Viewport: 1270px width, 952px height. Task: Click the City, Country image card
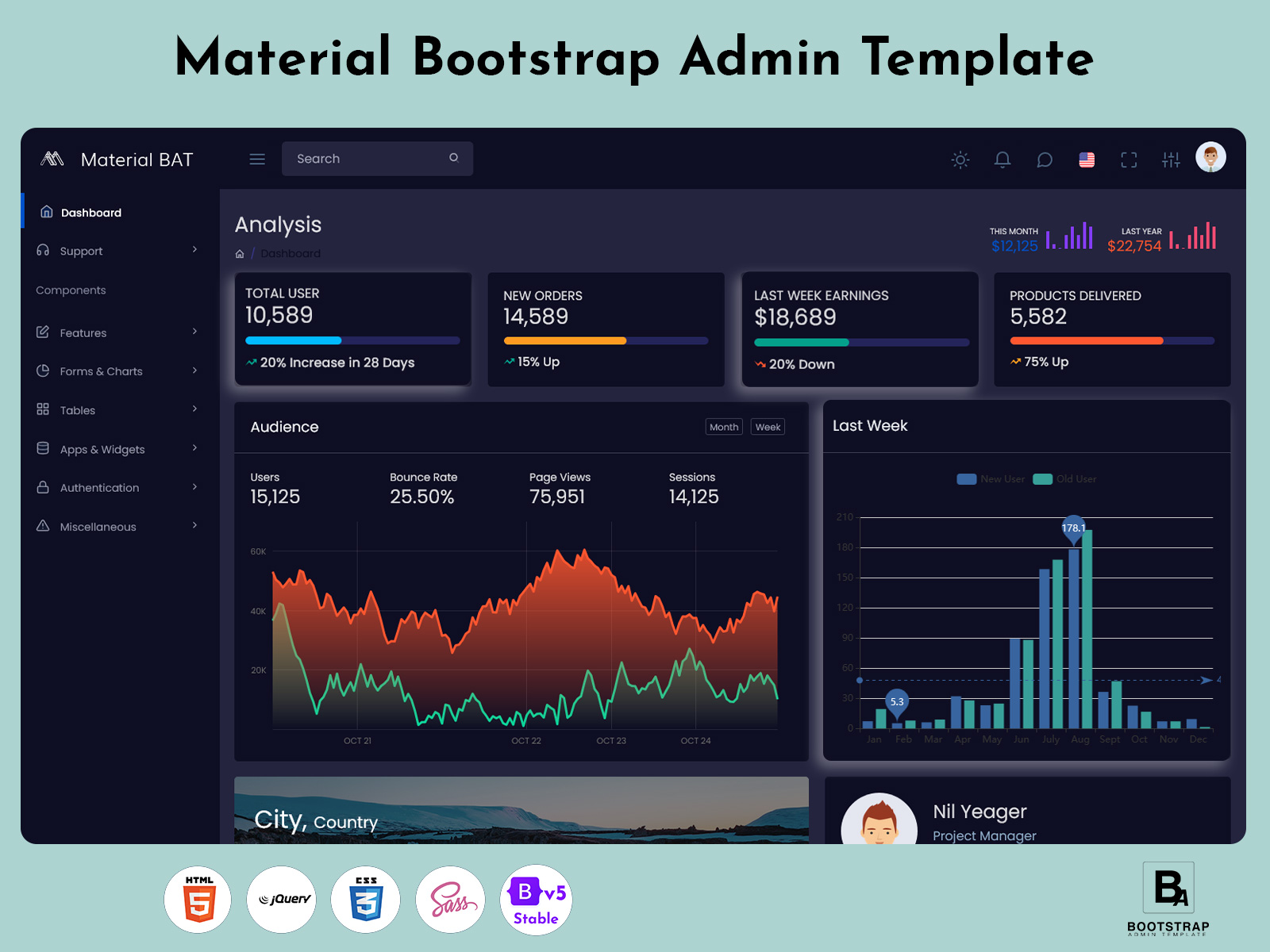[521, 810]
